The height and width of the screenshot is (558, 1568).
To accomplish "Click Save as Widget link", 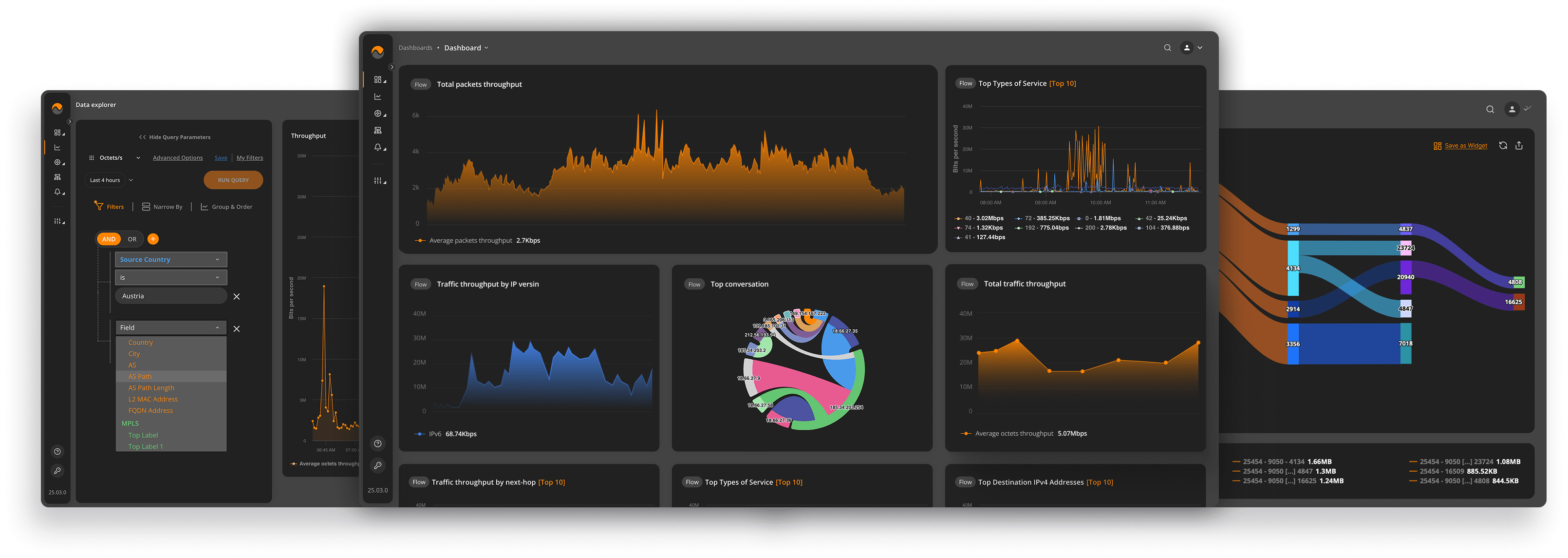I will pos(1465,146).
